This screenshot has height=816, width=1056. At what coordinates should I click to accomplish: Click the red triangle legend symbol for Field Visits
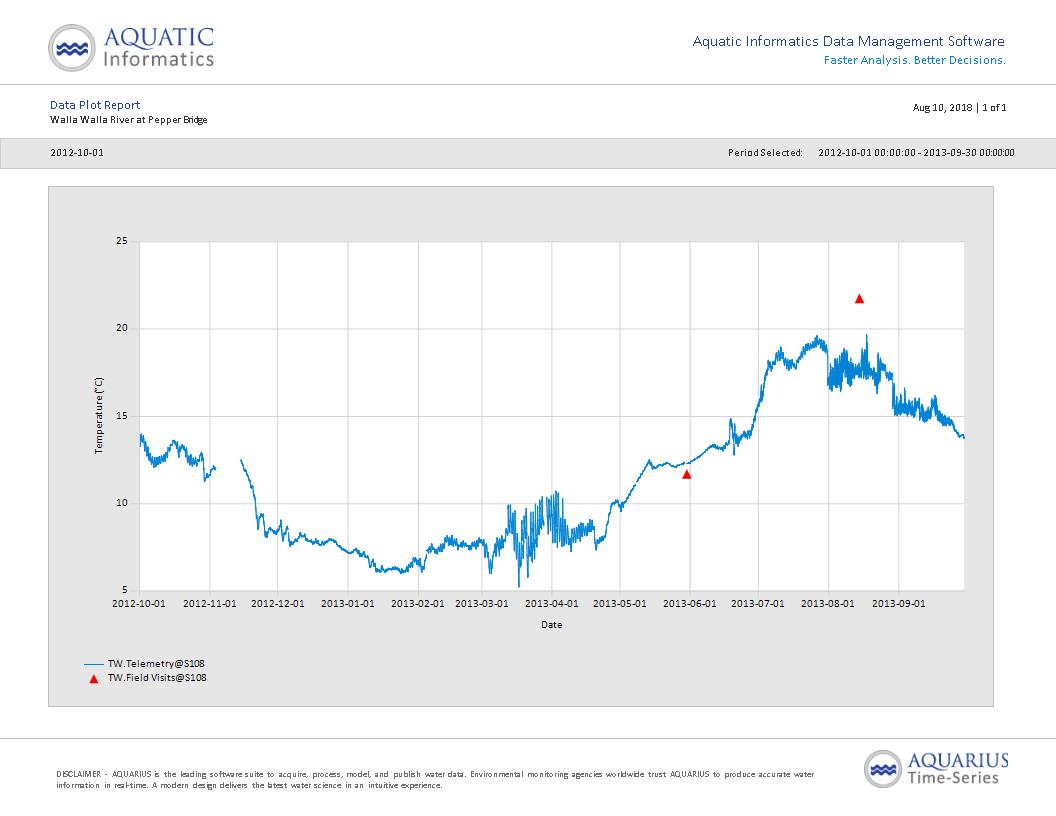94,679
